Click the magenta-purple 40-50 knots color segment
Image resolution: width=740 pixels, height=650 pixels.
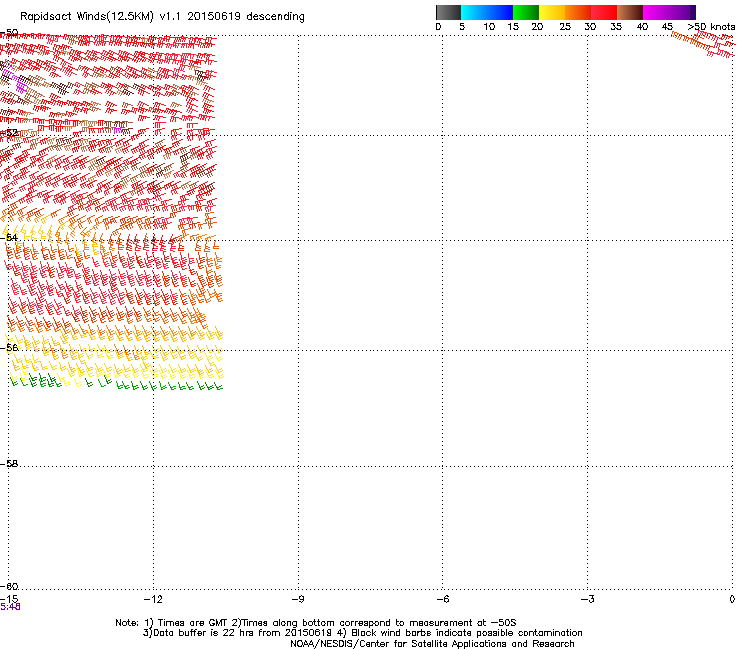pos(669,12)
